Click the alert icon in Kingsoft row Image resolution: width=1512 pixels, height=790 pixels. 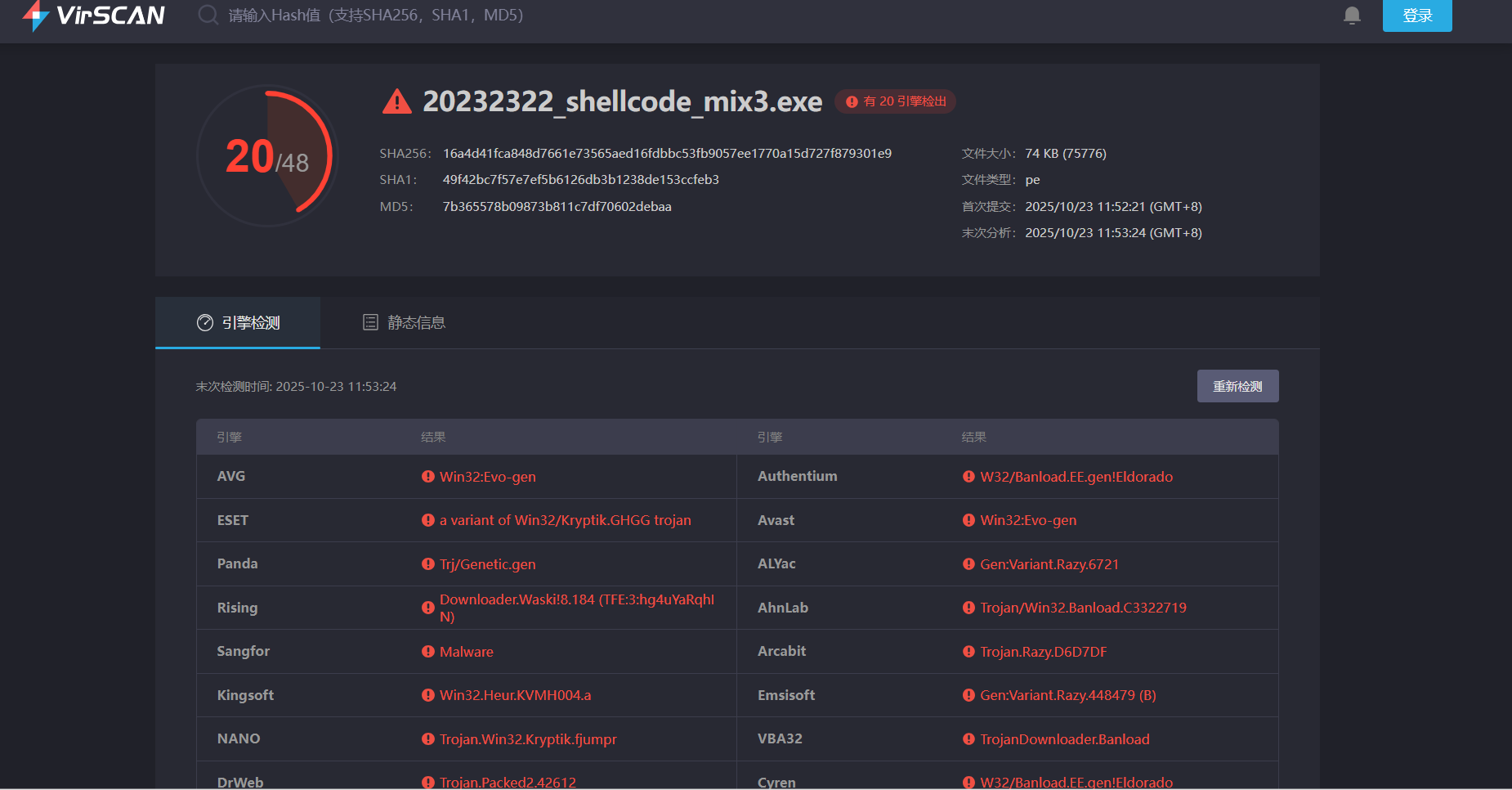pyautogui.click(x=428, y=695)
